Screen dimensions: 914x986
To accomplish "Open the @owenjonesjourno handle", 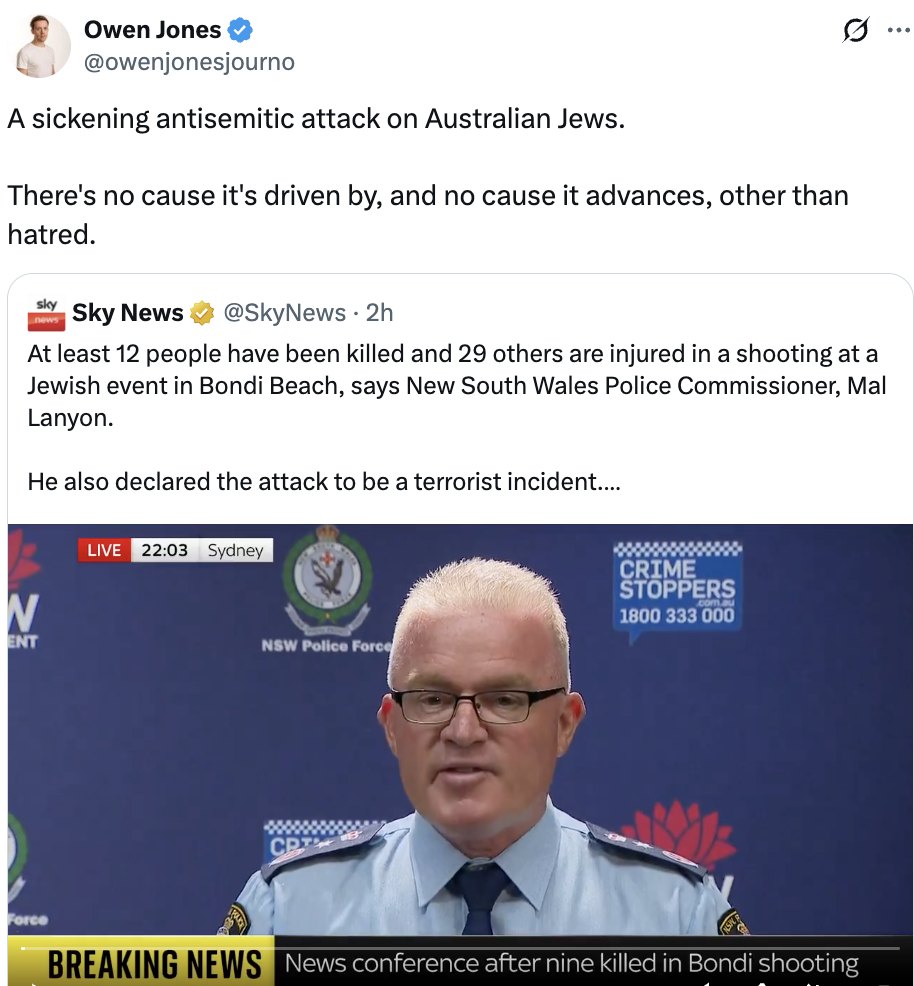I will pos(189,62).
